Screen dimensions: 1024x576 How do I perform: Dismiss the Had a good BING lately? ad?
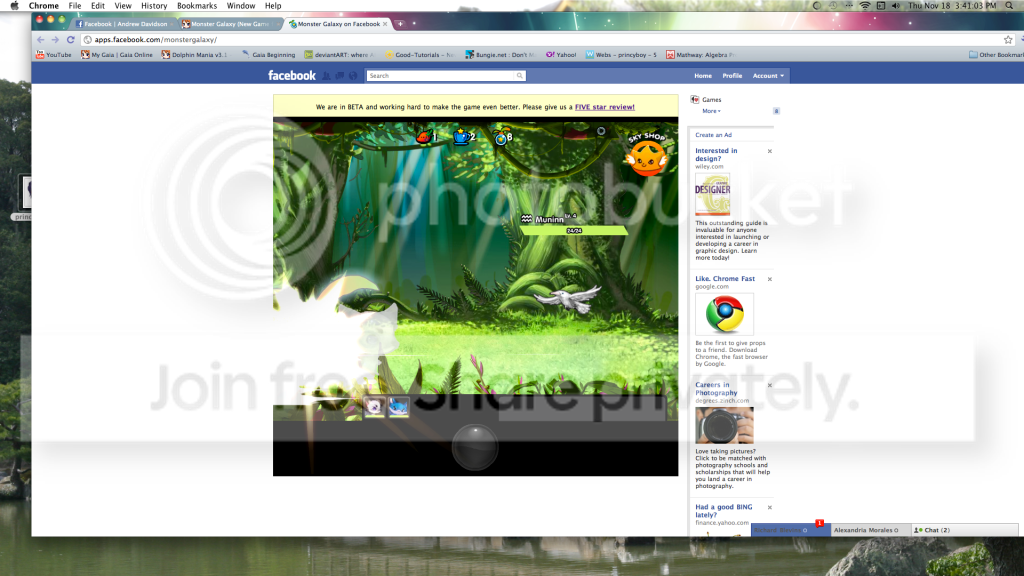click(x=769, y=507)
